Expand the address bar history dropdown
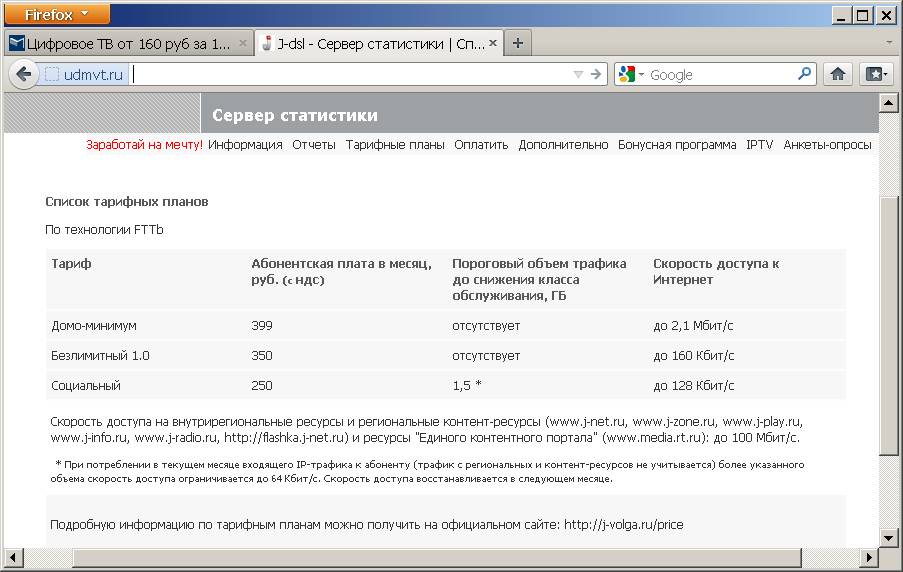Image resolution: width=903 pixels, height=572 pixels. 577,74
